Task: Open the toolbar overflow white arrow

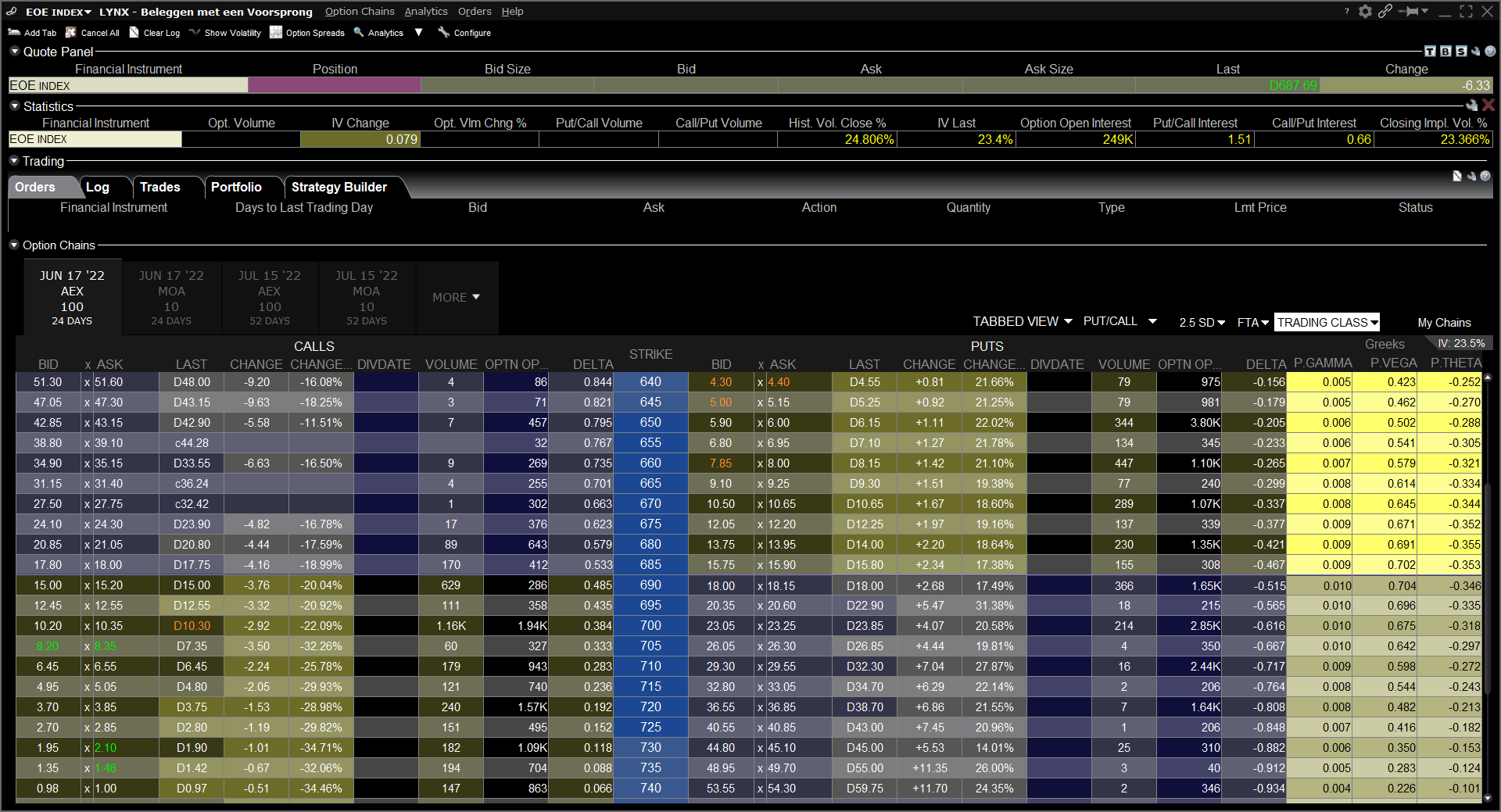Action: coord(419,32)
